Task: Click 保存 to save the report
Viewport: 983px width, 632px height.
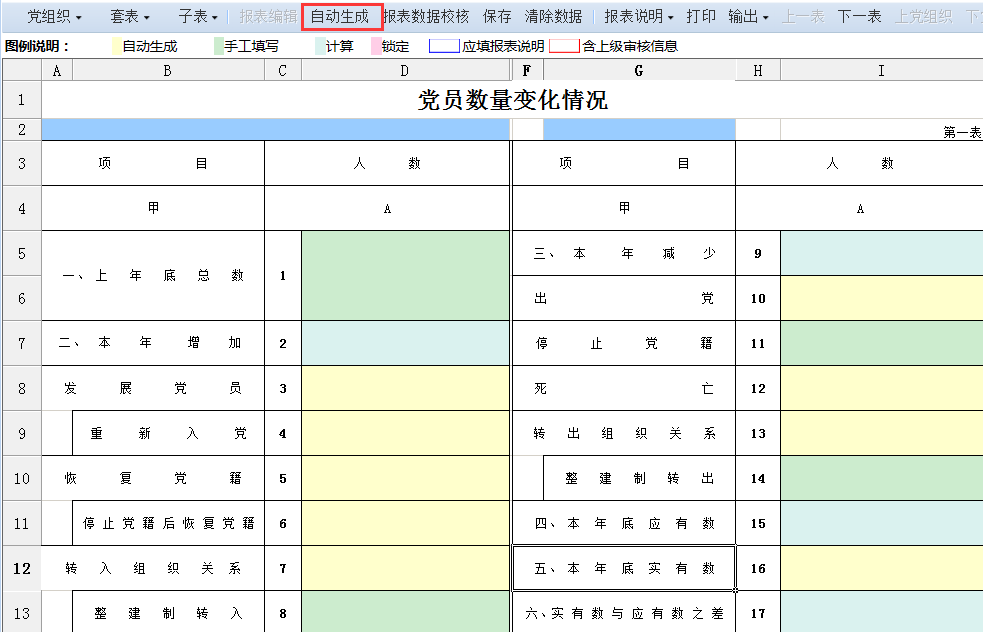Action: click(x=496, y=16)
